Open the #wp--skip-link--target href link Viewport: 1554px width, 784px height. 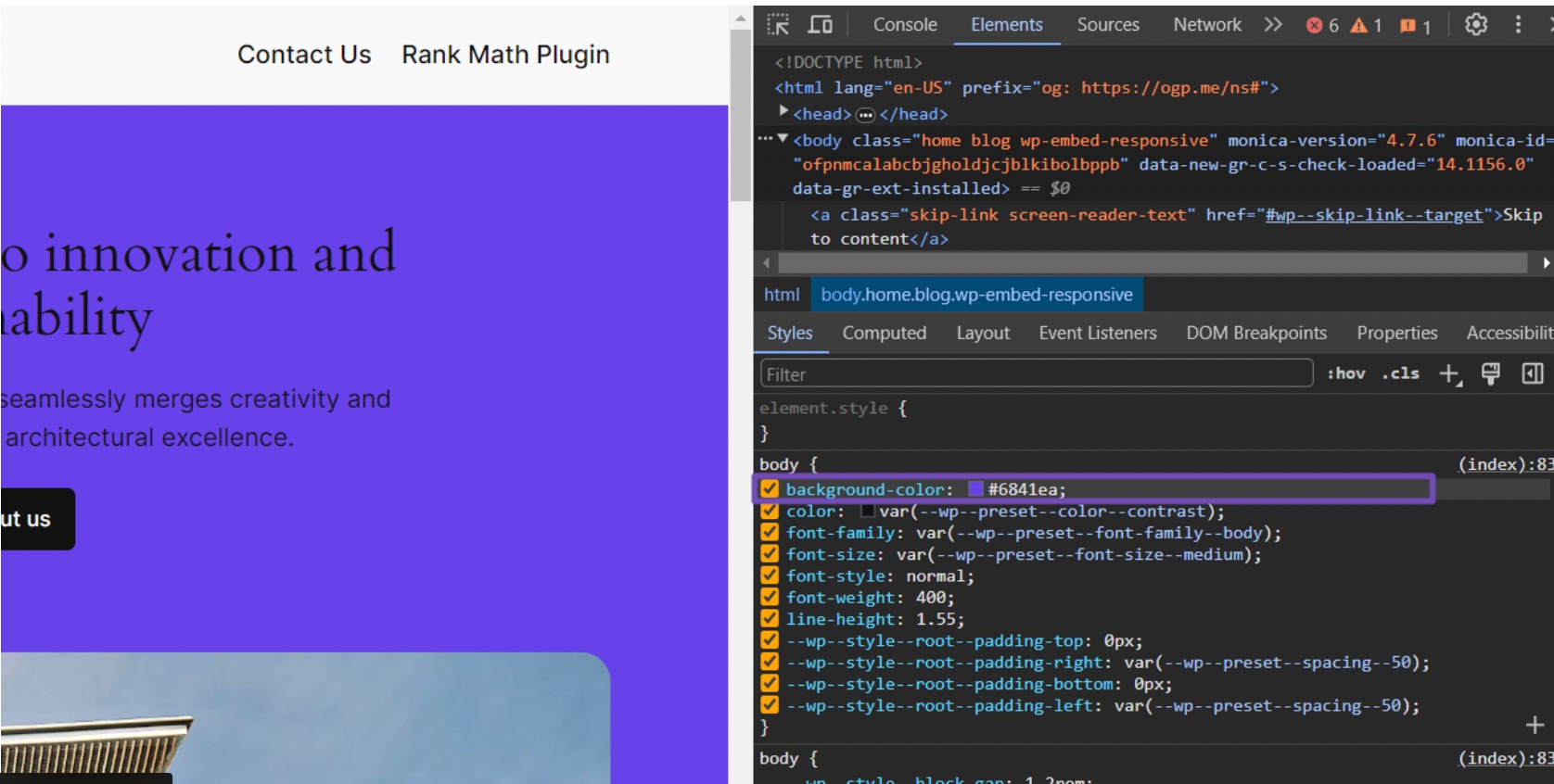point(1374,215)
